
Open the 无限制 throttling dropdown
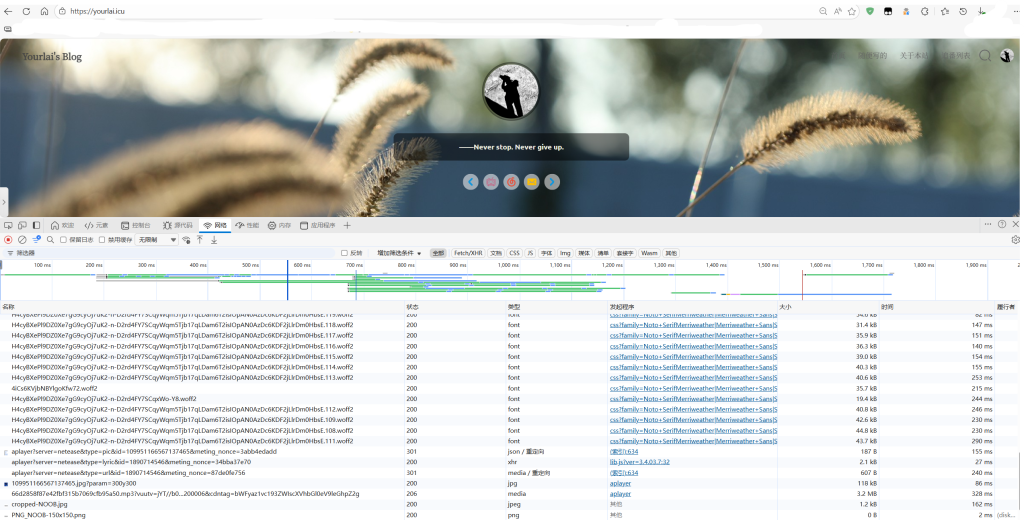coord(157,240)
